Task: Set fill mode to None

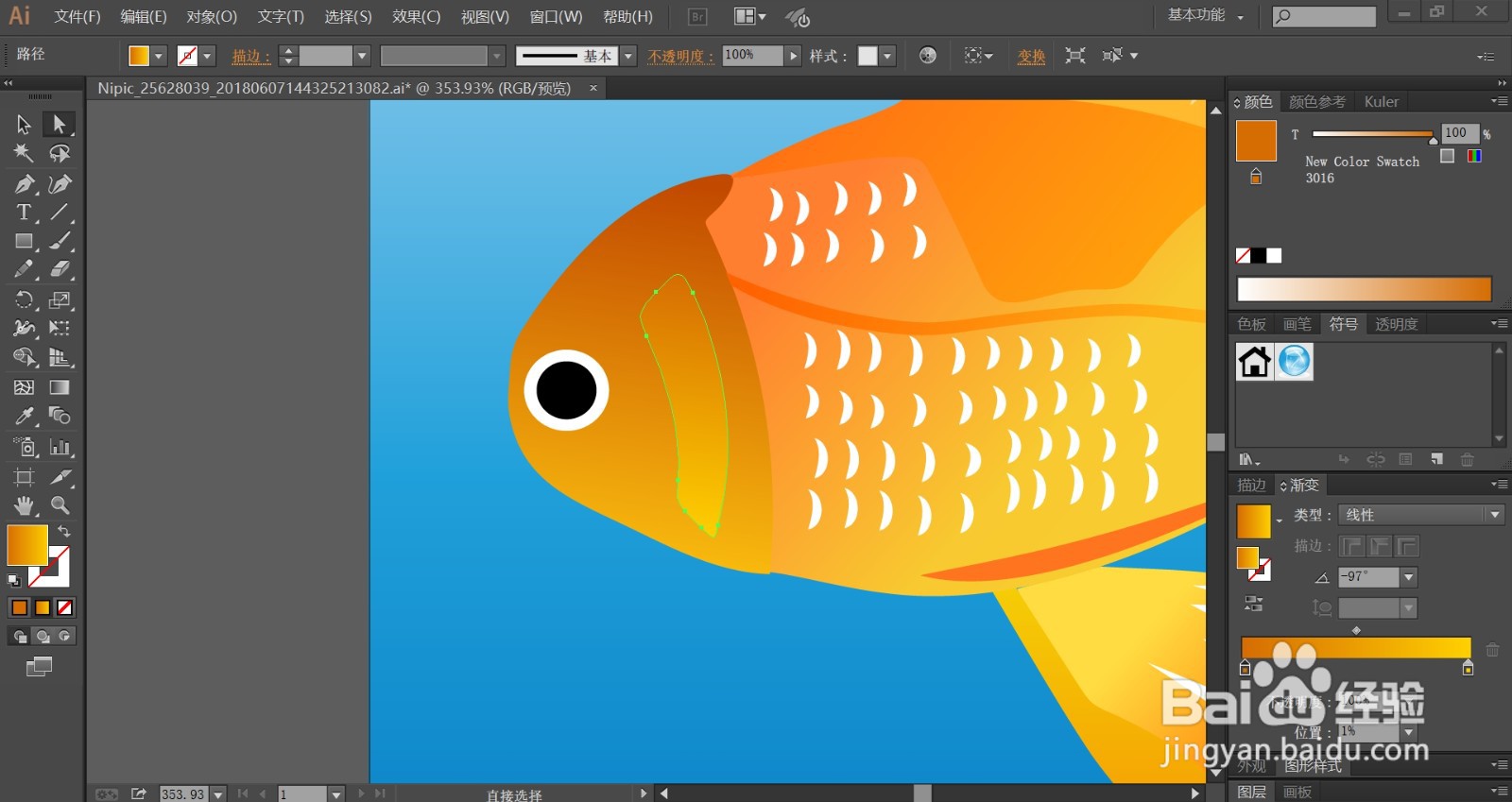Action: [65, 607]
